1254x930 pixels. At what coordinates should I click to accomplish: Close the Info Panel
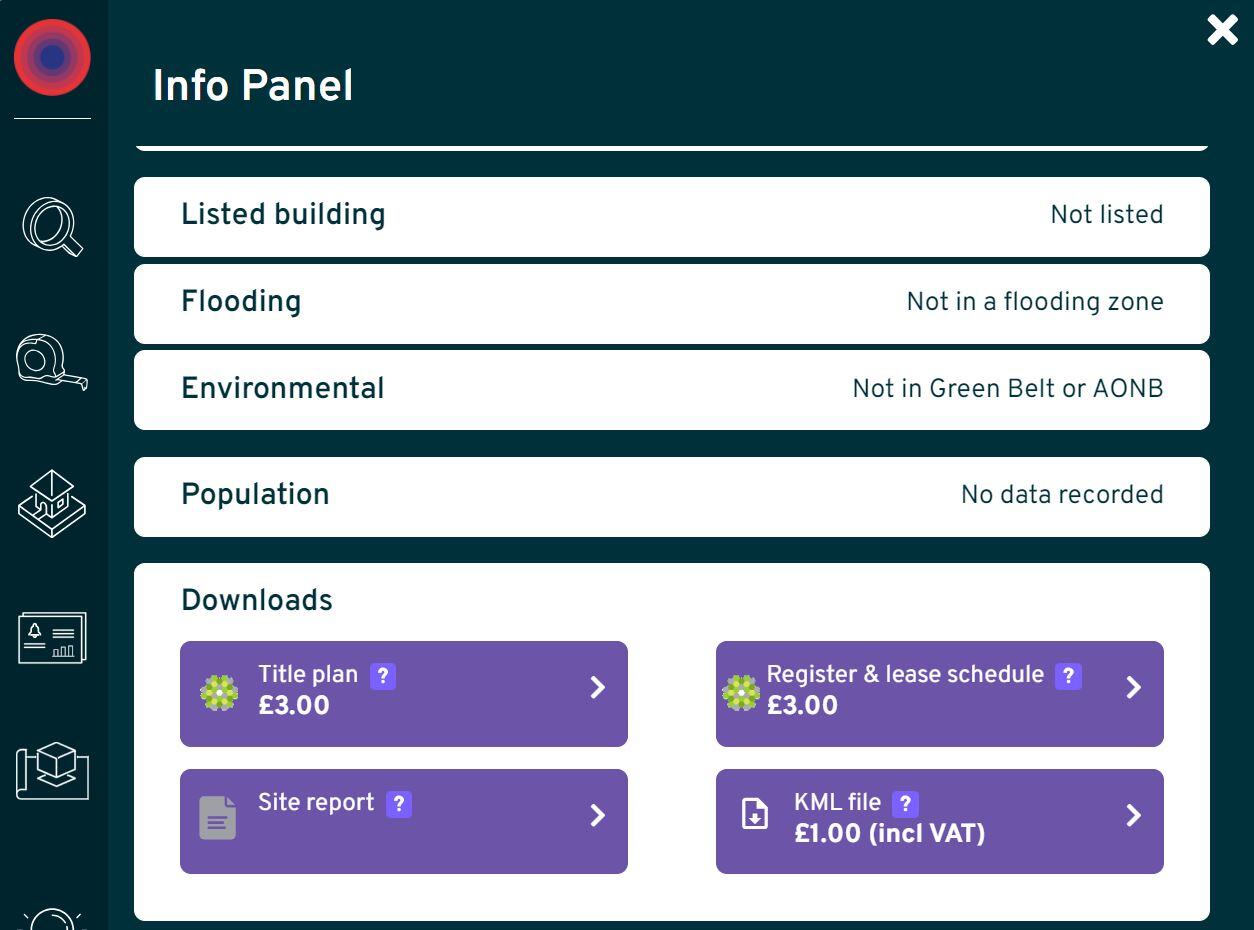1221,30
